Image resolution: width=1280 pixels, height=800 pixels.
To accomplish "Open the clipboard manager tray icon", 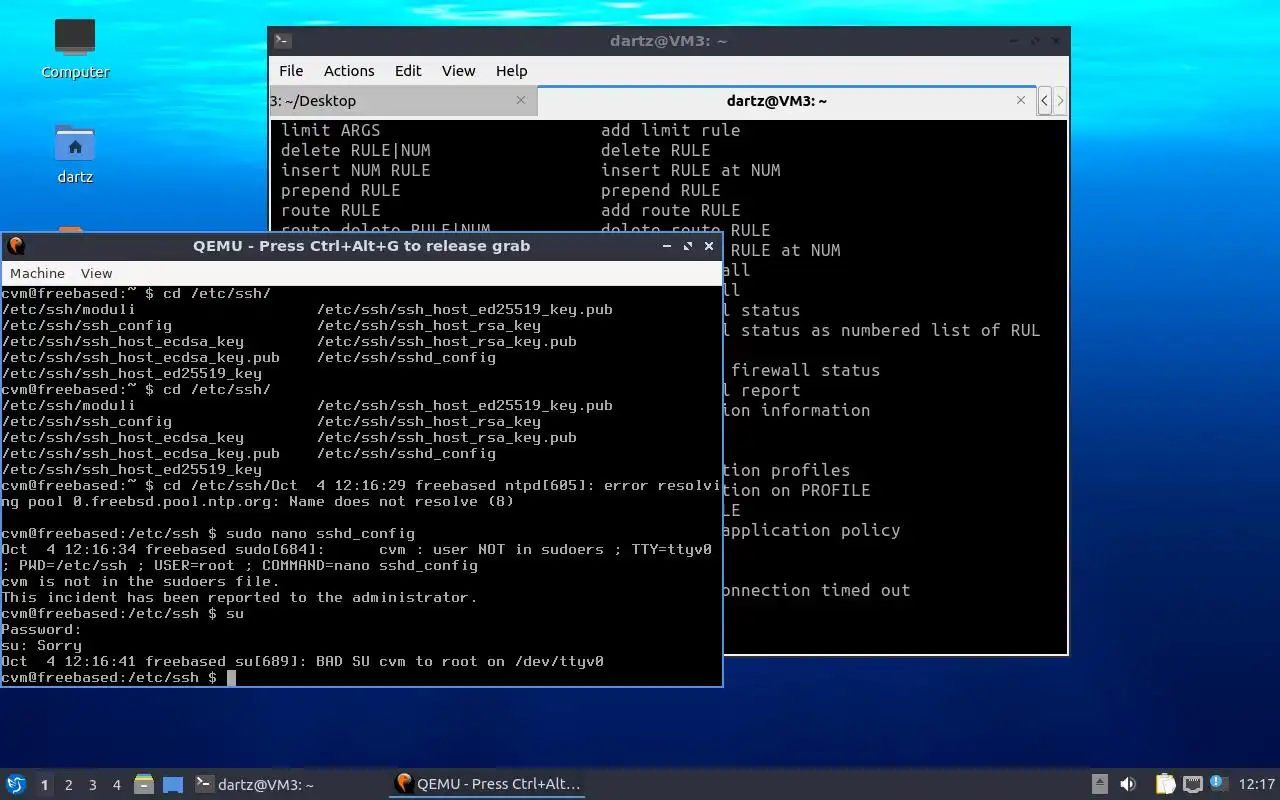I will coord(1165,784).
